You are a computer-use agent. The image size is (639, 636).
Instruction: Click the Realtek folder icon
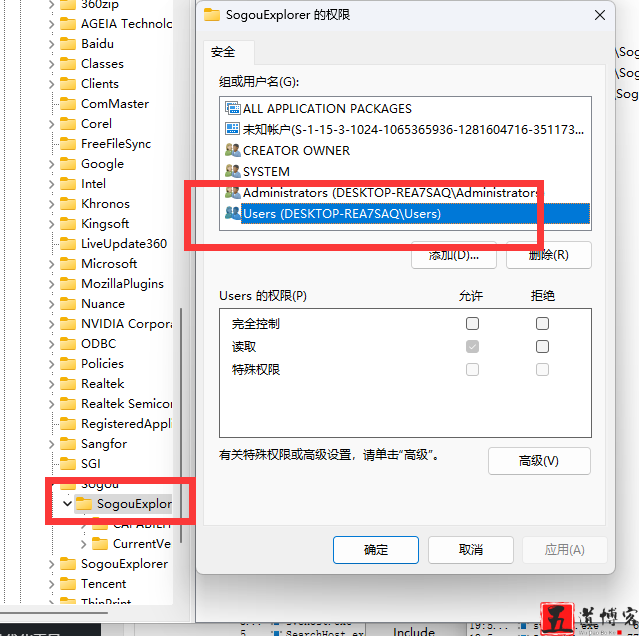(x=68, y=383)
